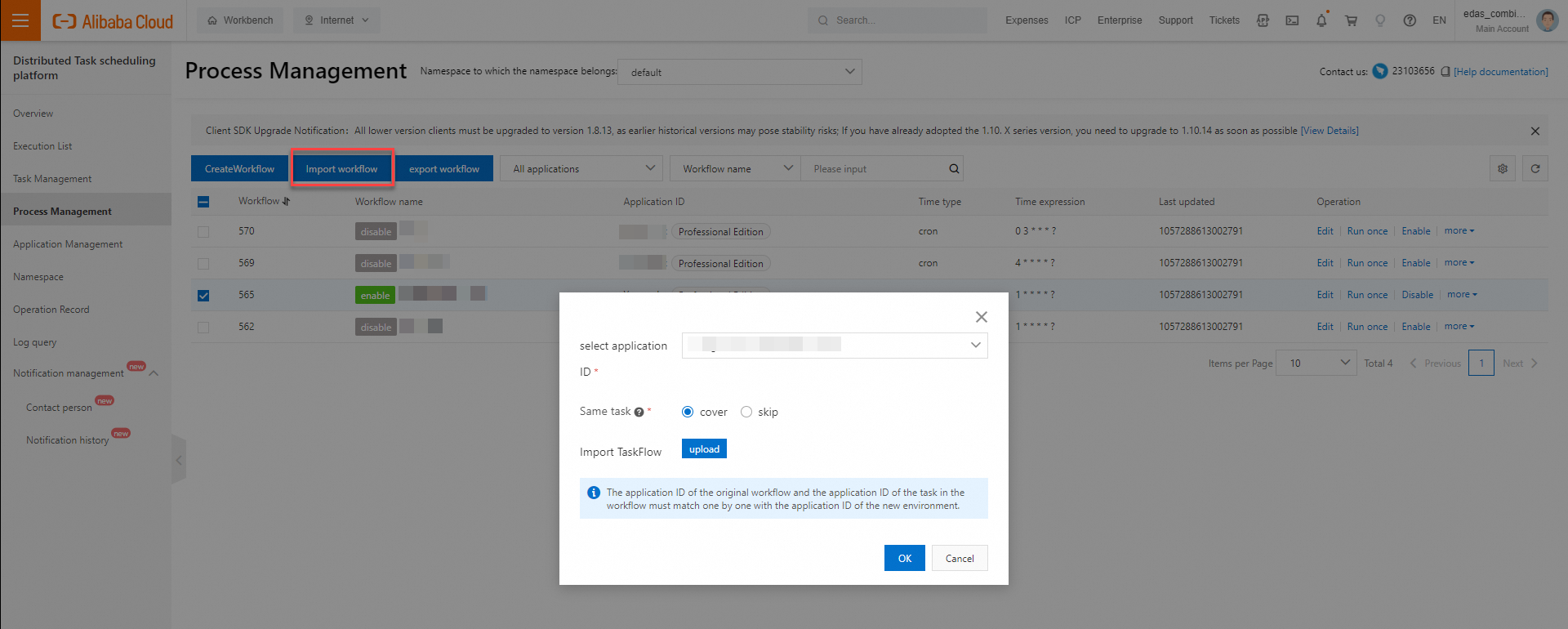This screenshot has width=1568, height=629.
Task: Dismiss the SDK upgrade notification
Action: (1535, 131)
